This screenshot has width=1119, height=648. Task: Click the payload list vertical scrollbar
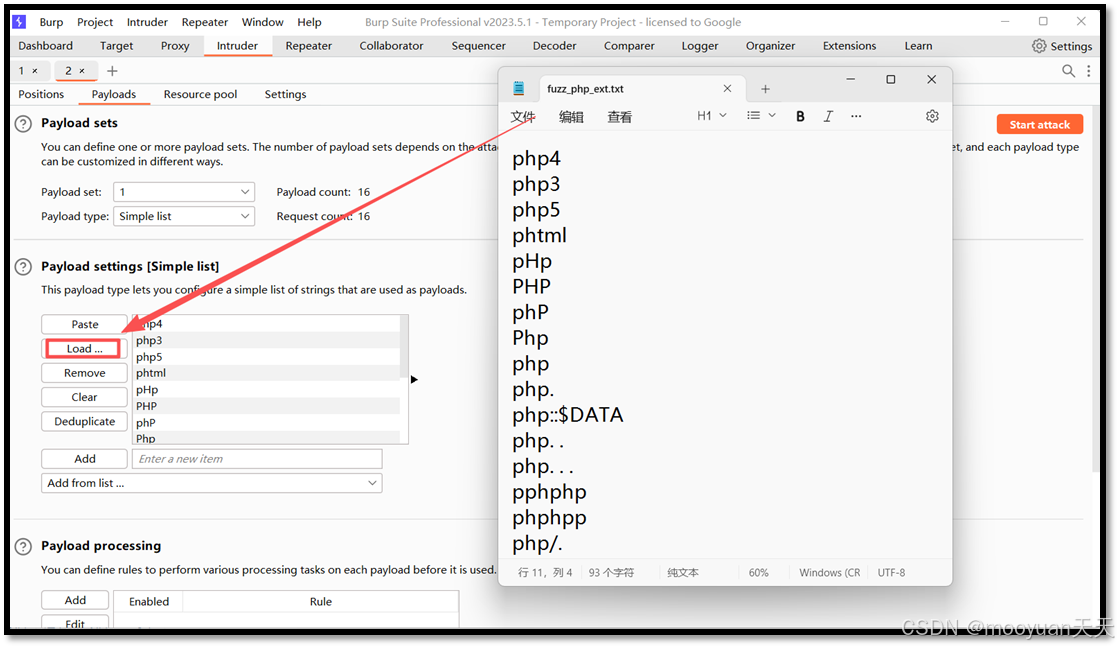pos(404,347)
